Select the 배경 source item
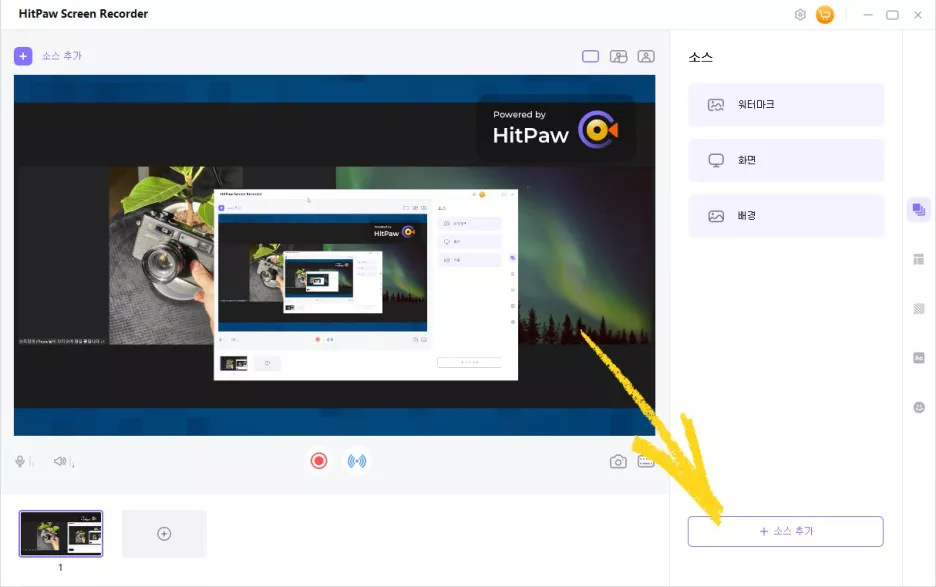936x587 pixels. [x=786, y=216]
